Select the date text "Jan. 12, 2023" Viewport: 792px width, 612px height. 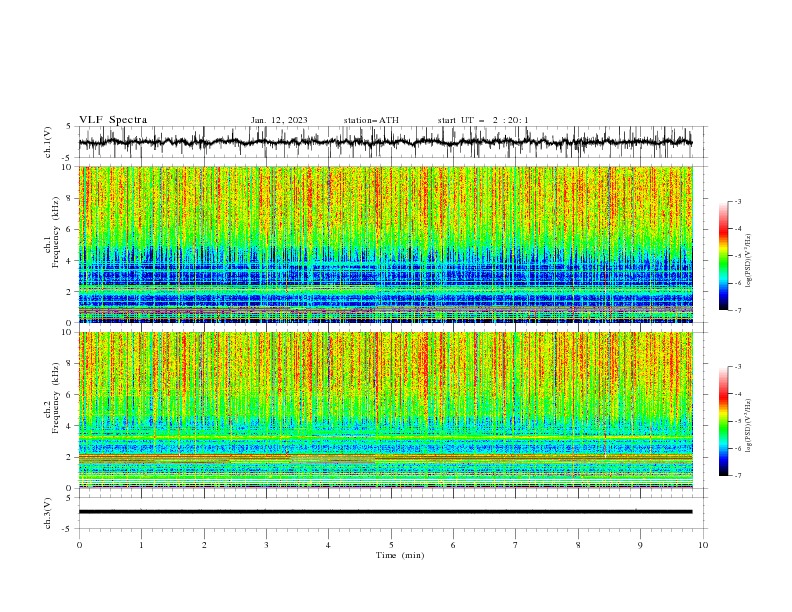click(279, 120)
